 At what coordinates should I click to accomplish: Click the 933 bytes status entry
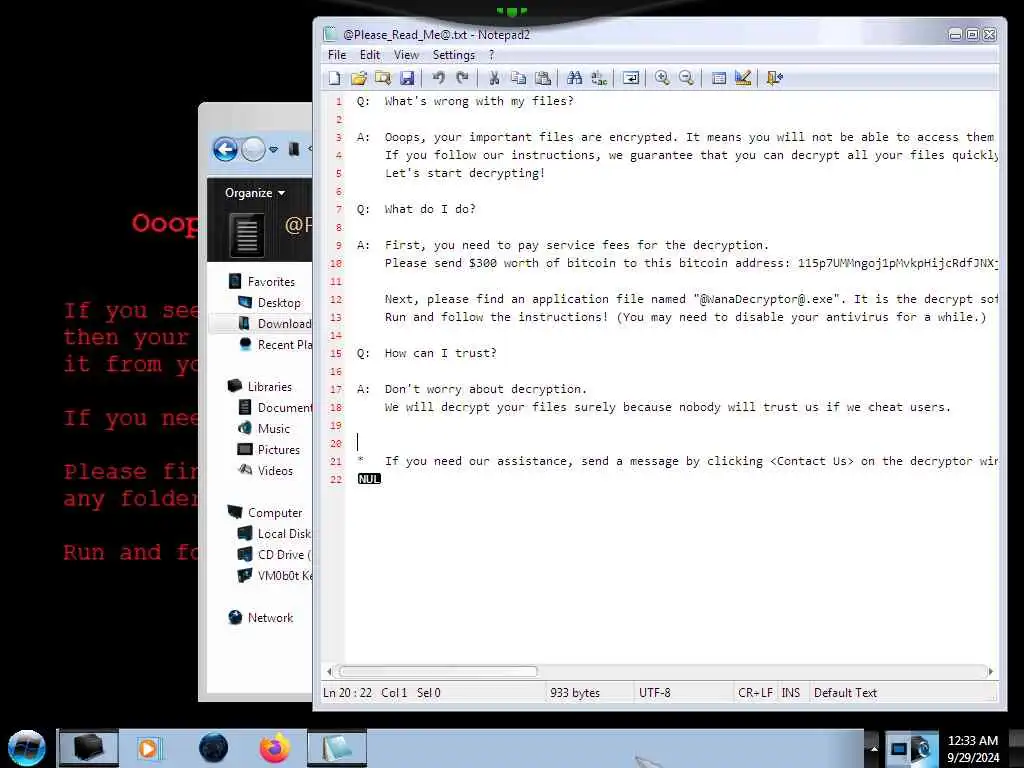click(x=575, y=693)
